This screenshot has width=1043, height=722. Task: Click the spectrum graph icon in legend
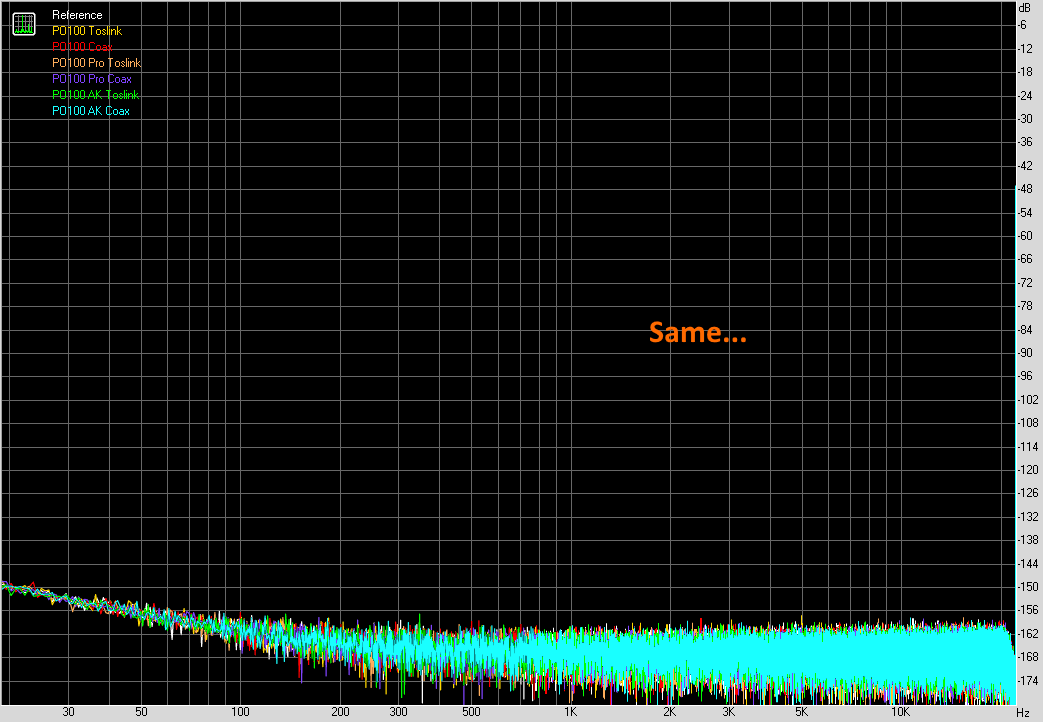tap(24, 24)
